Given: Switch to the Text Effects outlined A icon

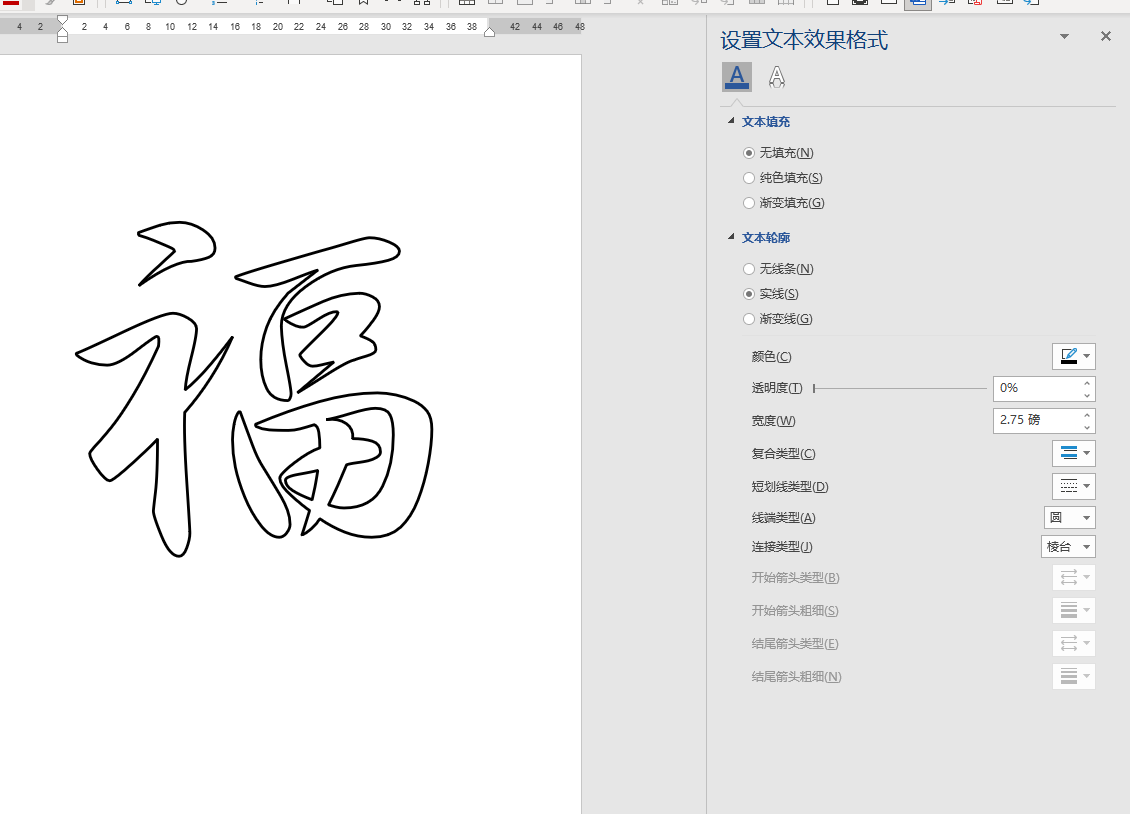Looking at the screenshot, I should pos(776,76).
